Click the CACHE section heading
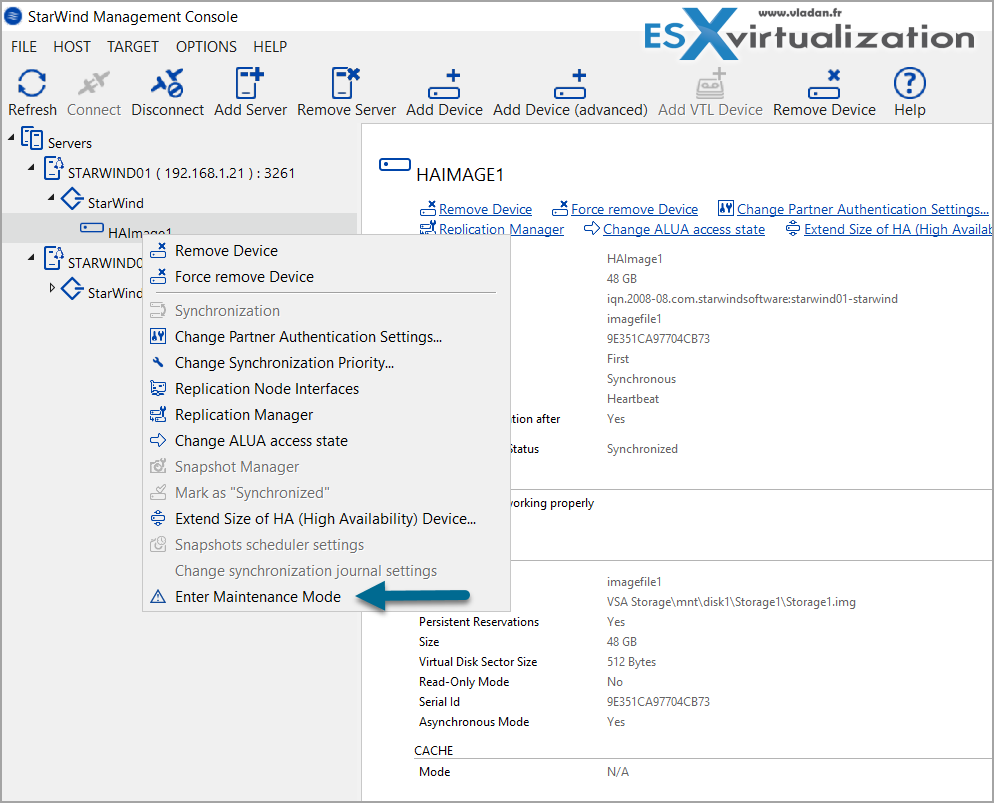The height and width of the screenshot is (803, 994). coord(434,750)
